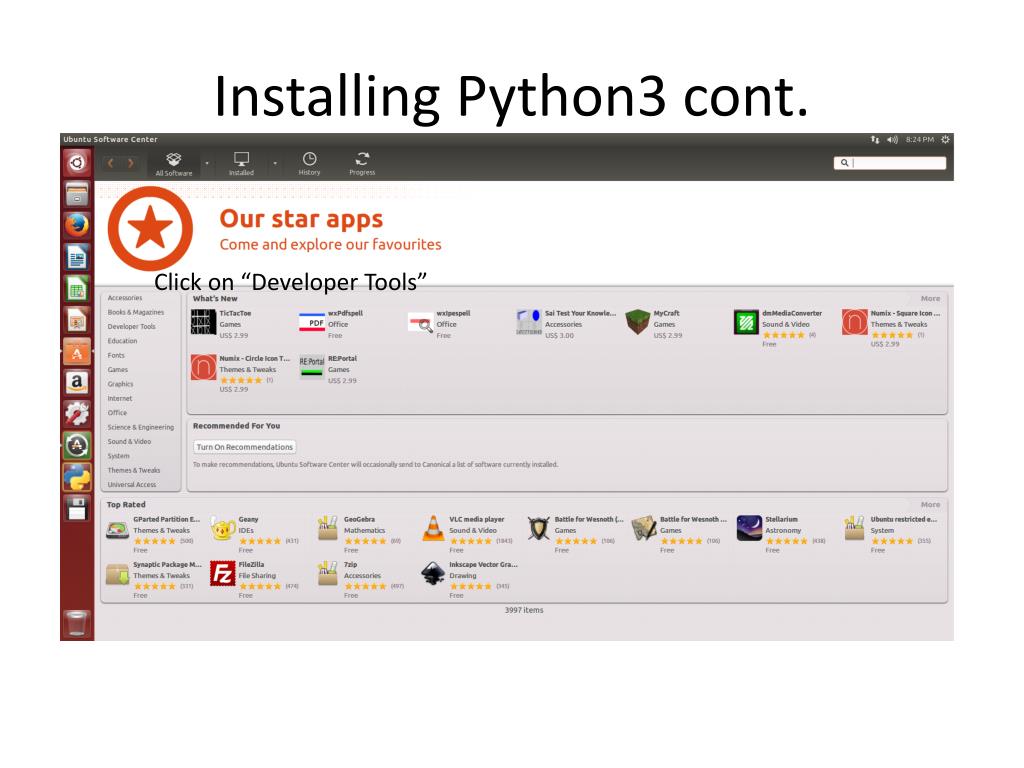Image resolution: width=1024 pixels, height=768 pixels.
Task: Expand the dropdown arrow beside All Software
Action: 207,163
